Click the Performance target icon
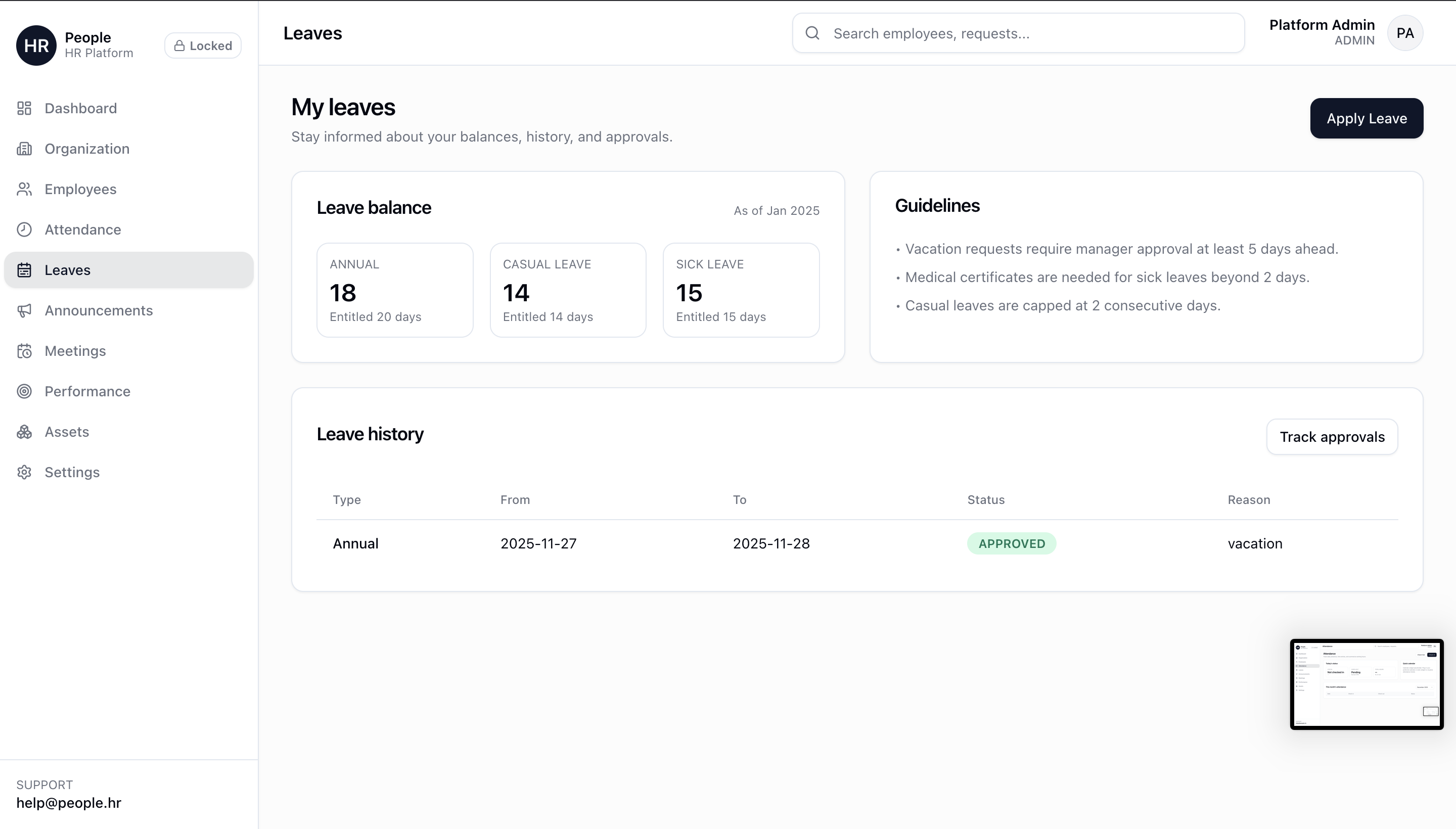This screenshot has height=829, width=1456. 24,391
